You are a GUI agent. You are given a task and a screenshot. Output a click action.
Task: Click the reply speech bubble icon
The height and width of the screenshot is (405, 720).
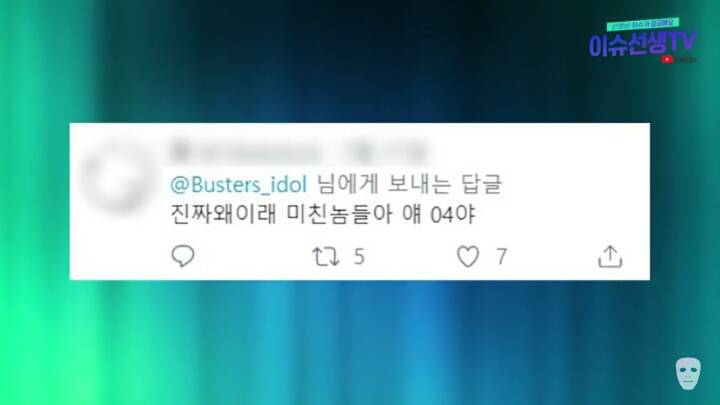pyautogui.click(x=183, y=256)
